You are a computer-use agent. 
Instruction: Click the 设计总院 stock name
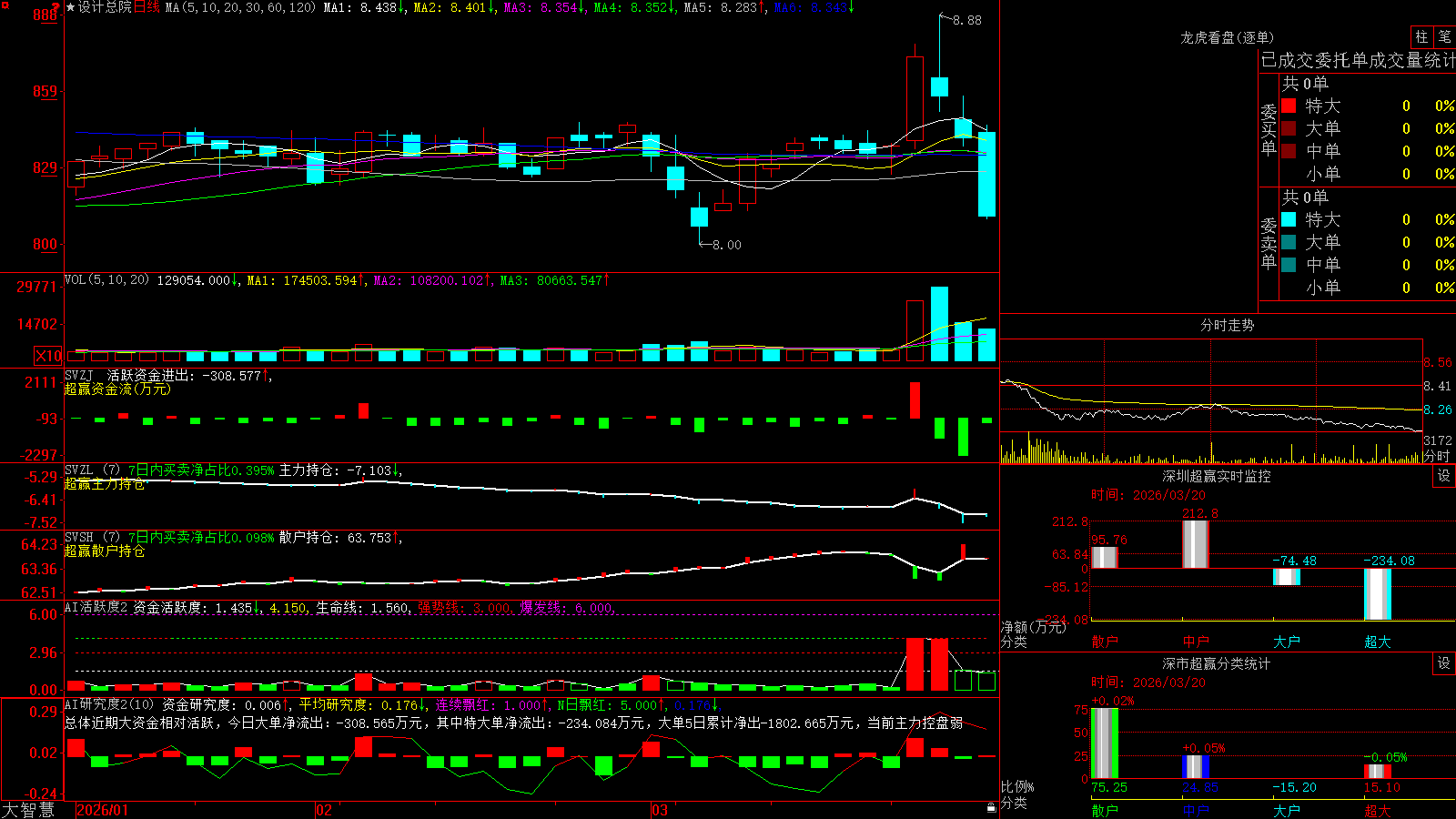(x=105, y=7)
